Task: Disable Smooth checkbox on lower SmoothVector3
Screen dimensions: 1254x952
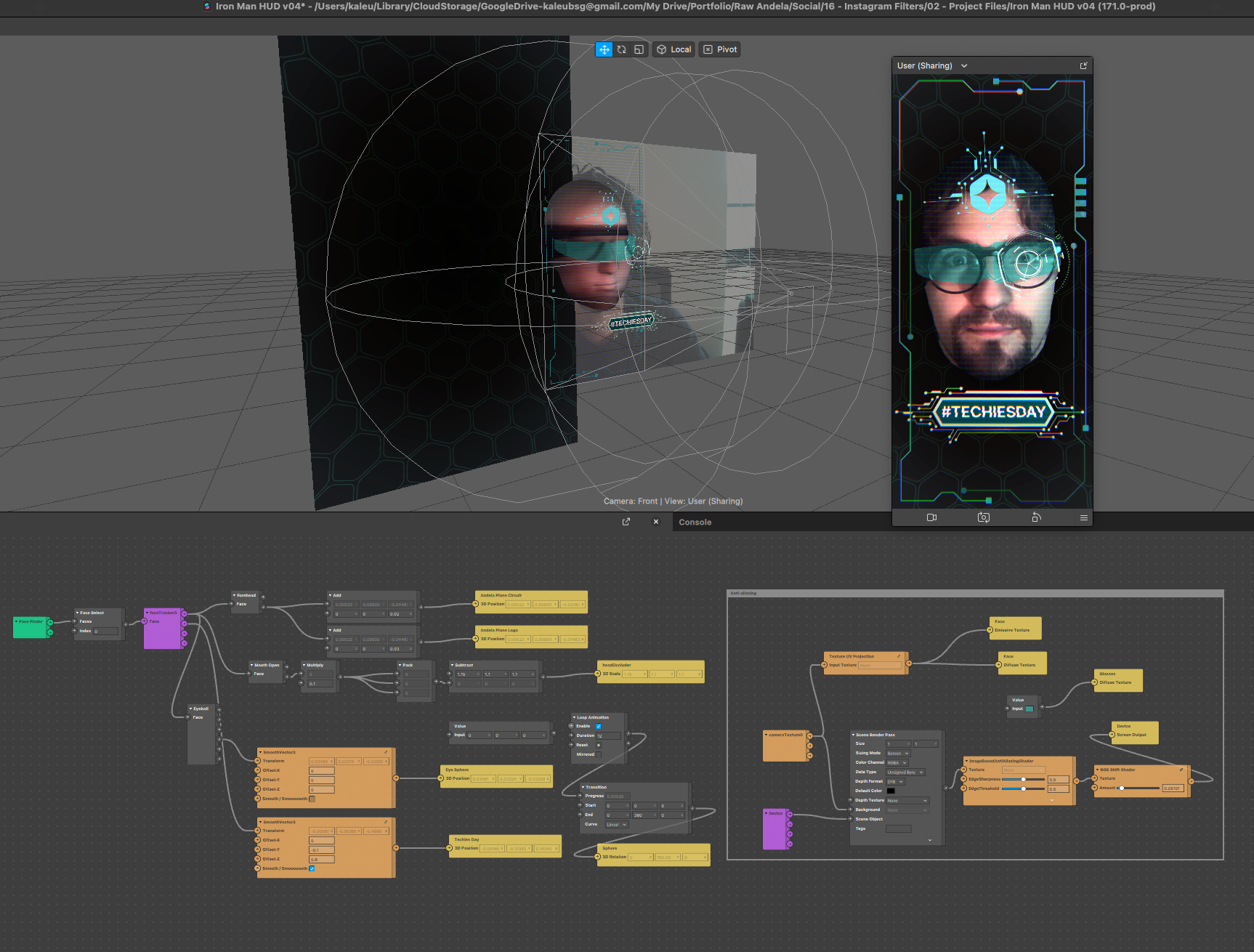Action: (x=312, y=868)
